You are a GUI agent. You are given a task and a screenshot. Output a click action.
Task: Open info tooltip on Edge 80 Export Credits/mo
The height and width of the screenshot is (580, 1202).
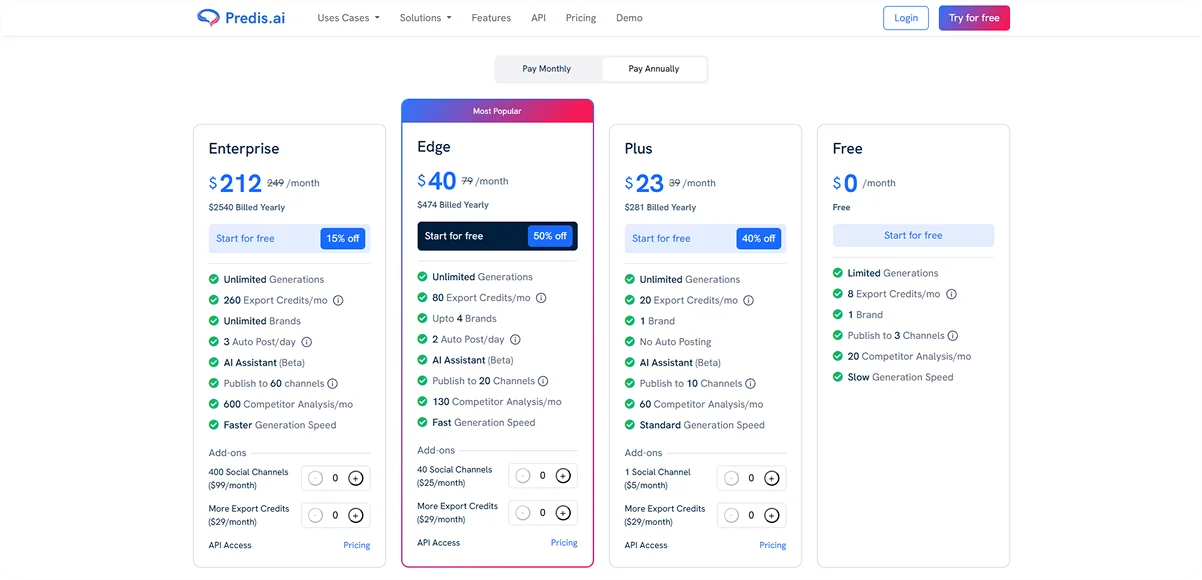pyautogui.click(x=541, y=298)
